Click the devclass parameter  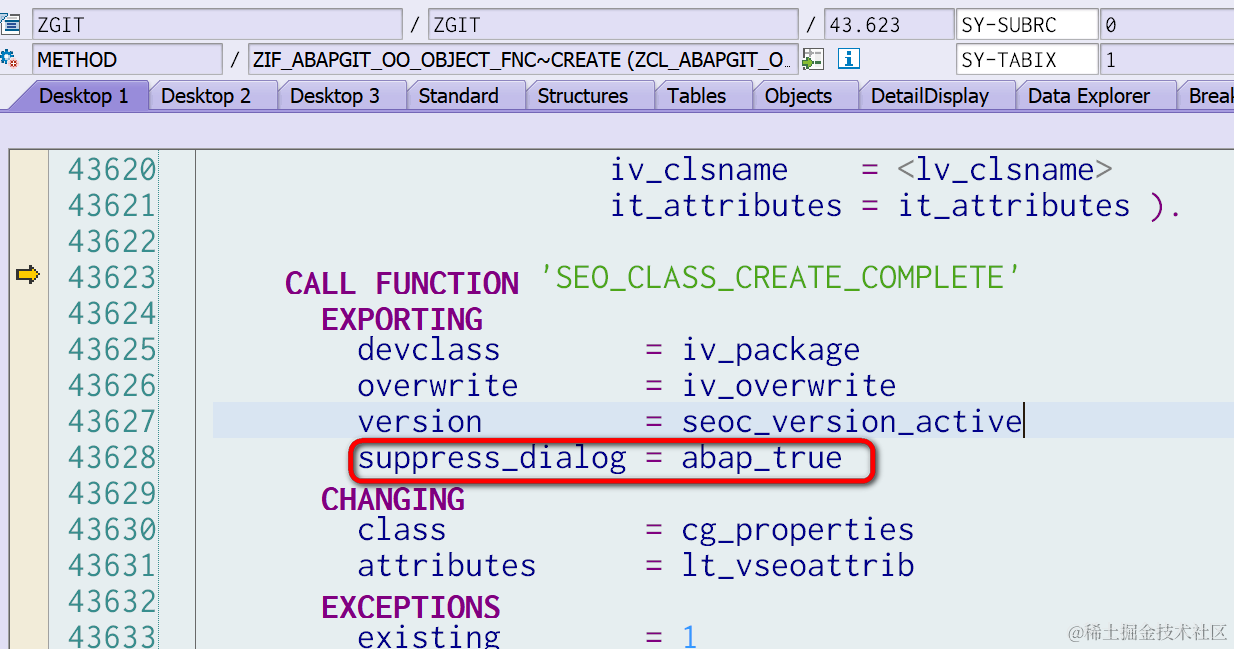click(429, 349)
